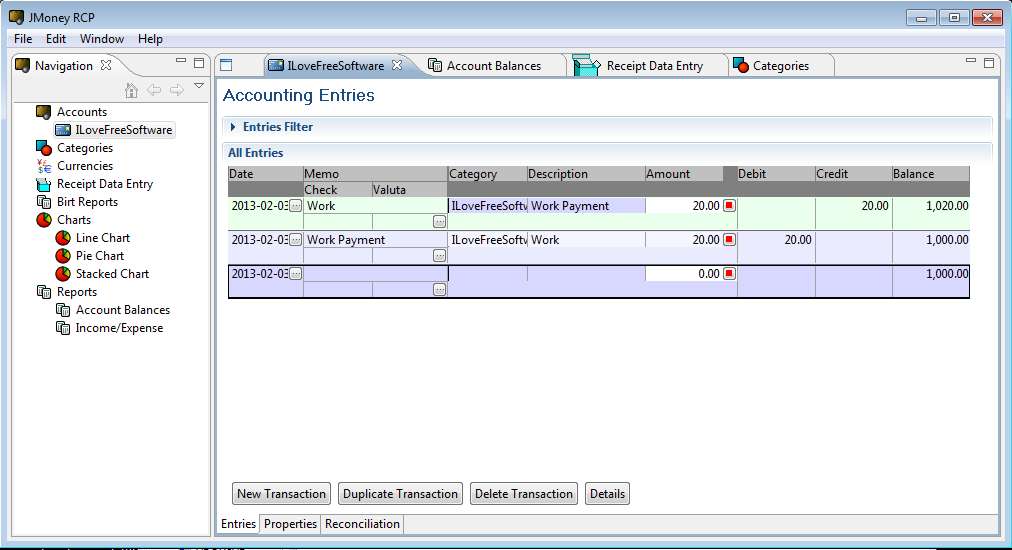Switch to the Properties bottom tab
Viewport: 1012px width, 550px height.
(290, 524)
